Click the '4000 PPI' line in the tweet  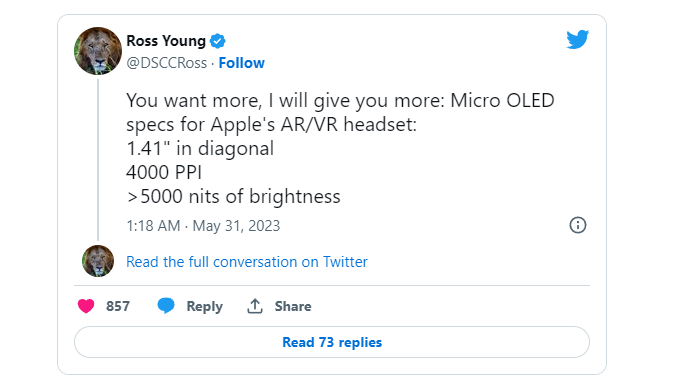[164, 172]
